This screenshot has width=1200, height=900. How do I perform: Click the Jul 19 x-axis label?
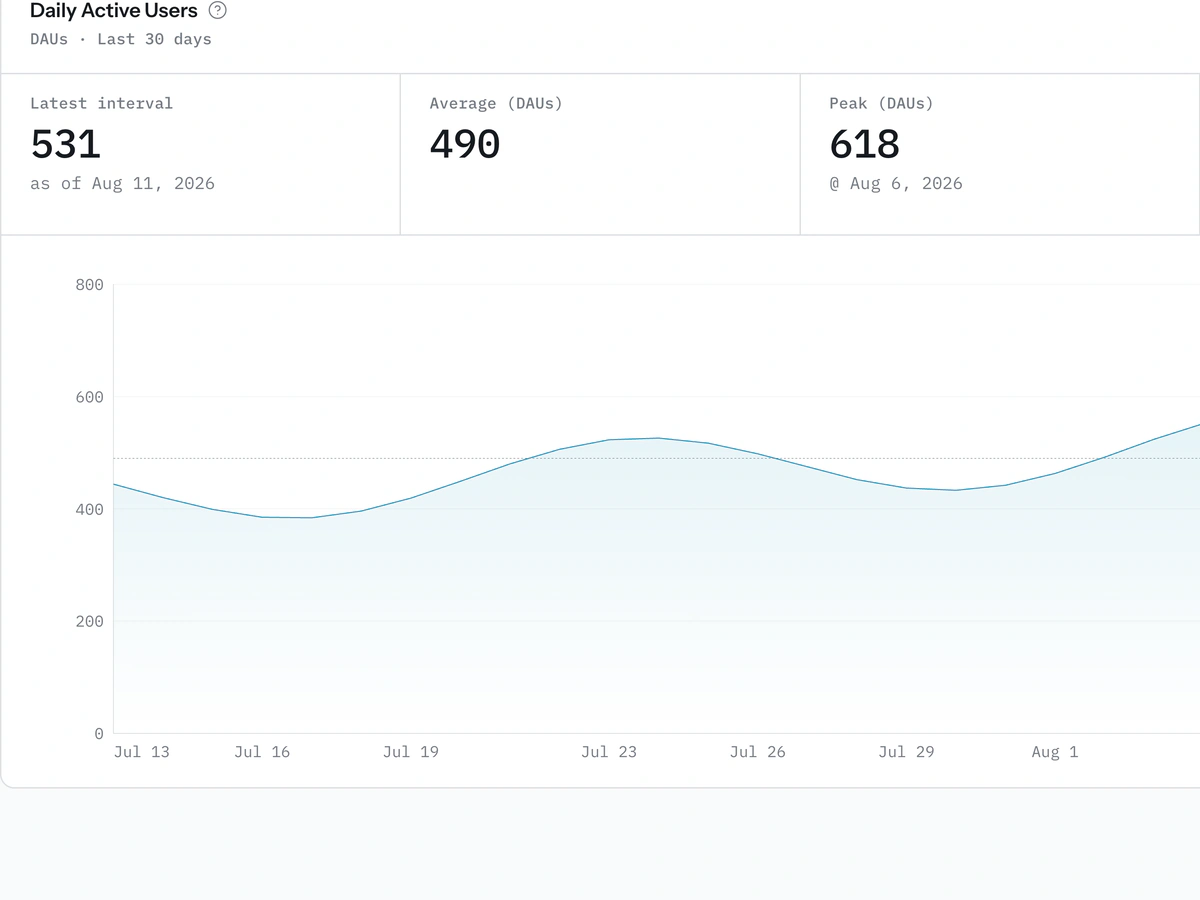coord(411,752)
